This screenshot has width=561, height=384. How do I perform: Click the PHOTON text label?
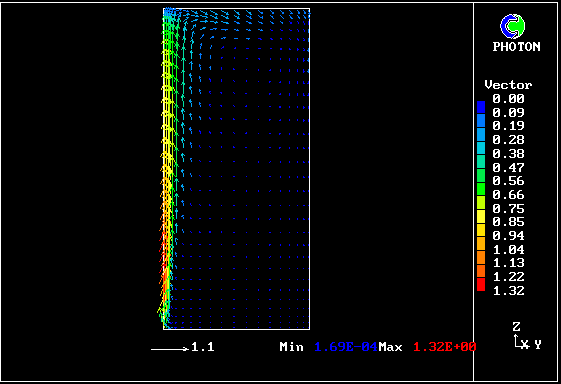pos(516,47)
